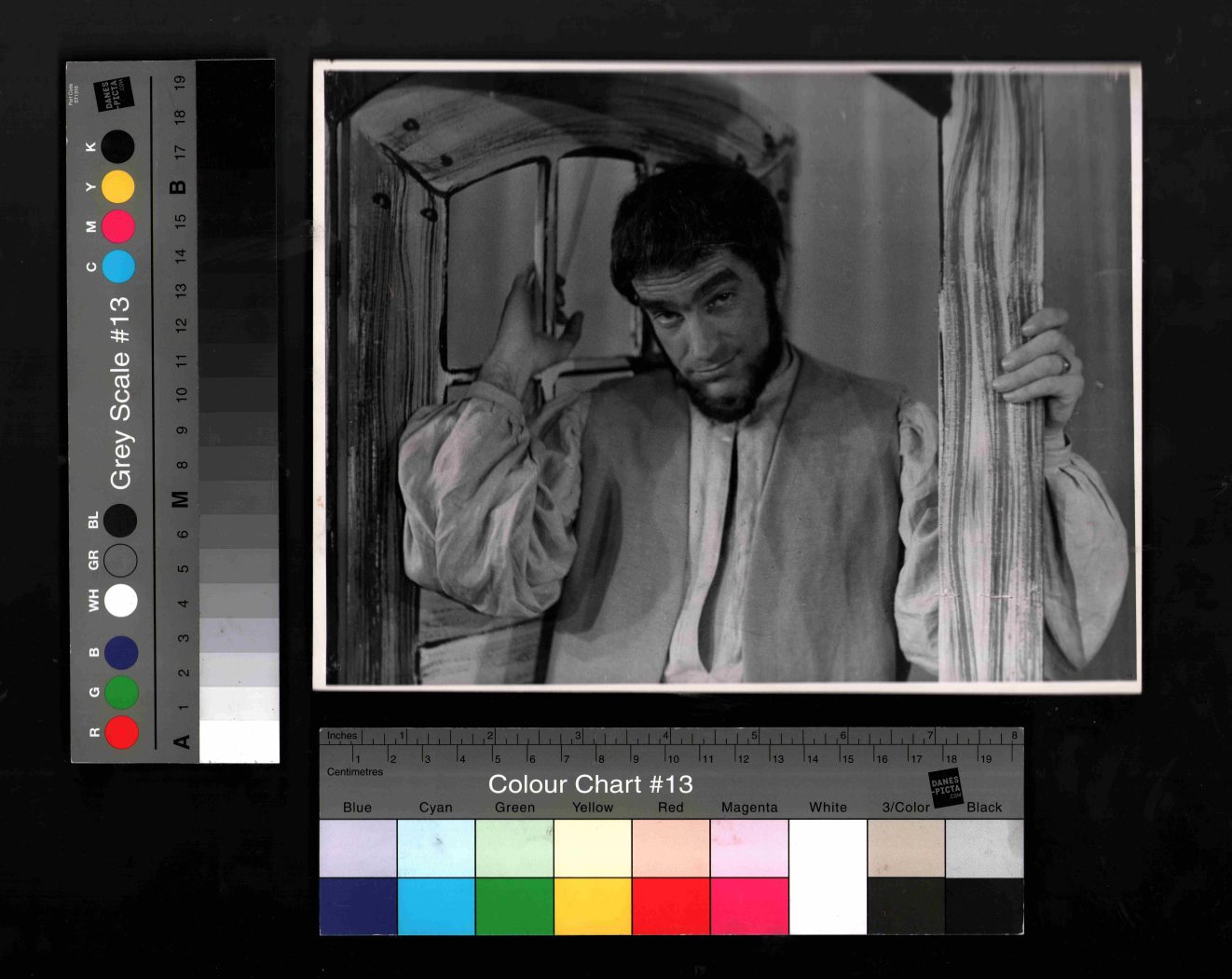Pick the saturated yellow swatch on colour chart
This screenshot has width=1232, height=979.
(593, 905)
